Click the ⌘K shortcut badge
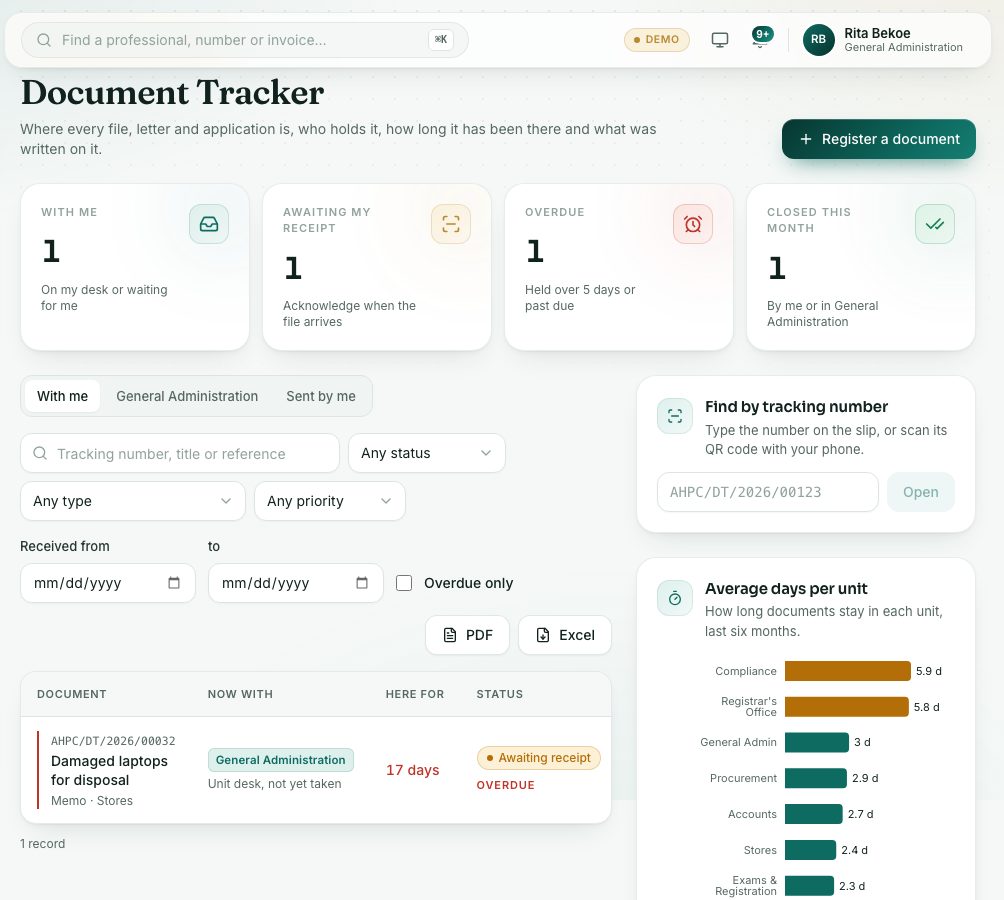The height and width of the screenshot is (900, 1004). point(441,40)
